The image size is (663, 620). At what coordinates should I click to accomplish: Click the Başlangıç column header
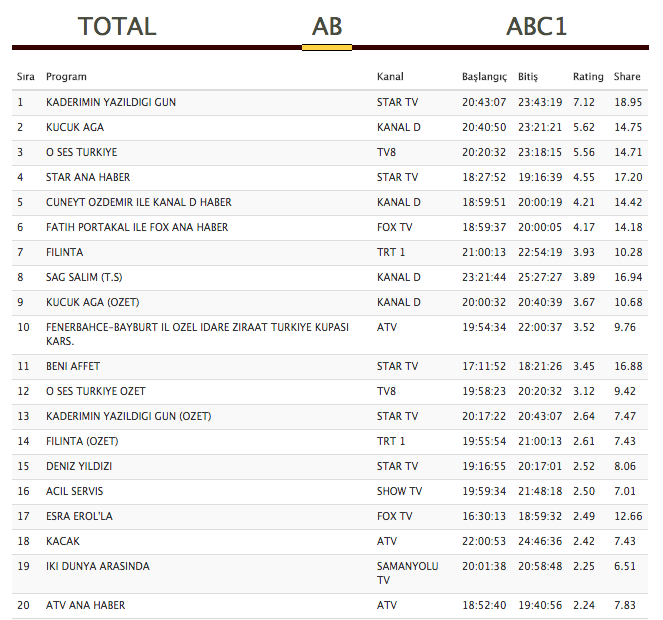coord(484,77)
